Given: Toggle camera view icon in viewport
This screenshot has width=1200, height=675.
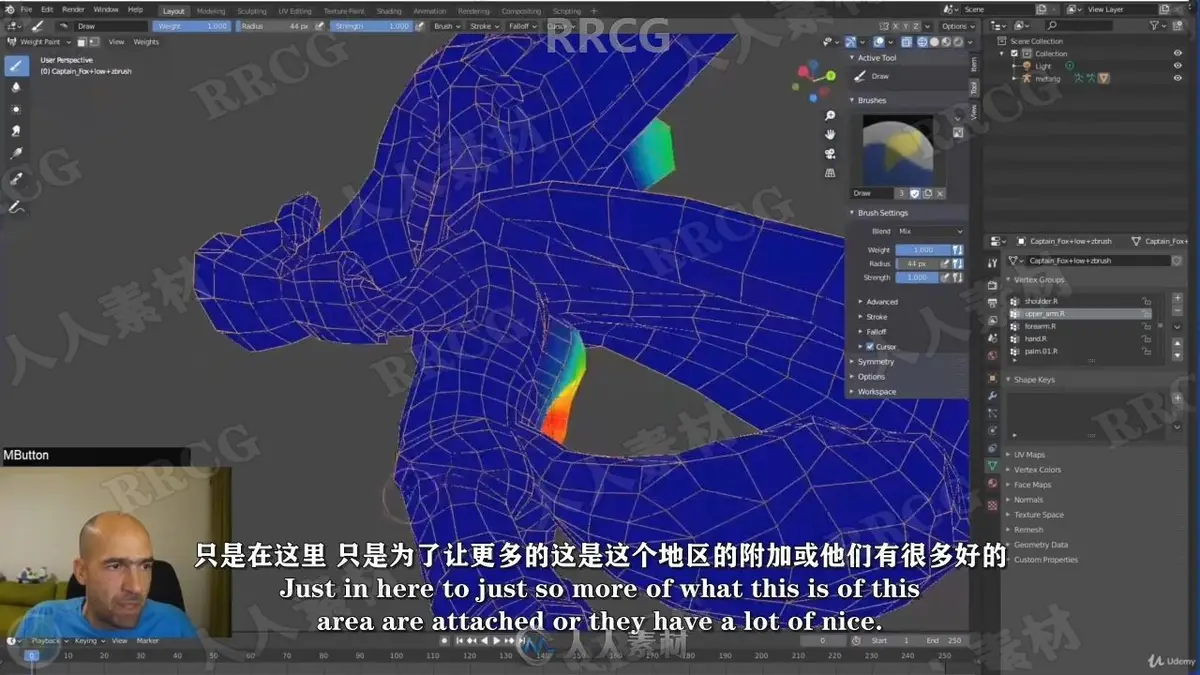Looking at the screenshot, I should tap(830, 153).
